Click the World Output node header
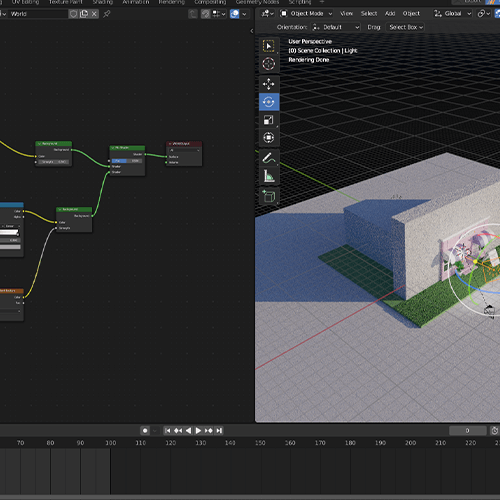 coord(184,144)
